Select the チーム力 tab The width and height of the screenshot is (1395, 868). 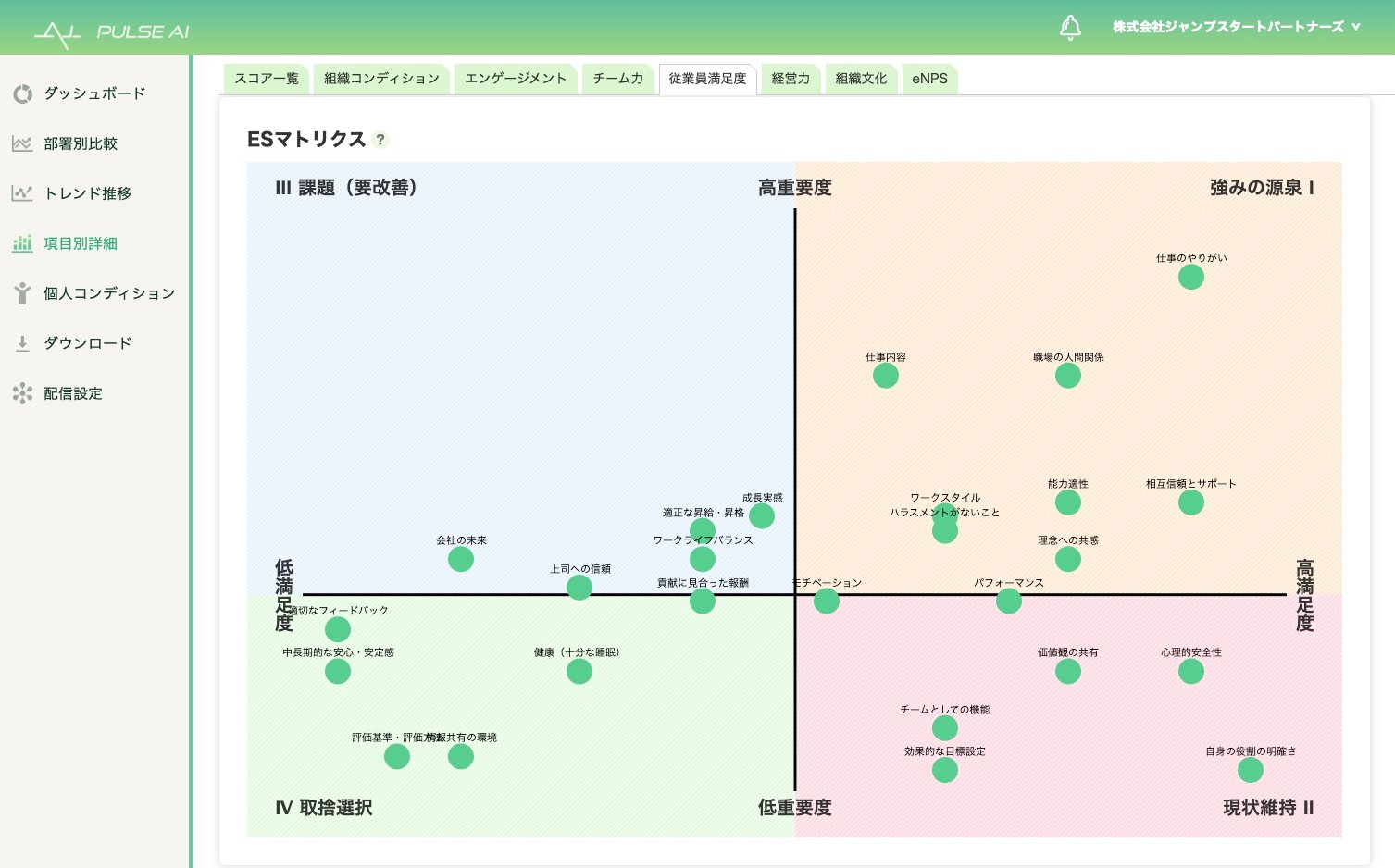[618, 79]
